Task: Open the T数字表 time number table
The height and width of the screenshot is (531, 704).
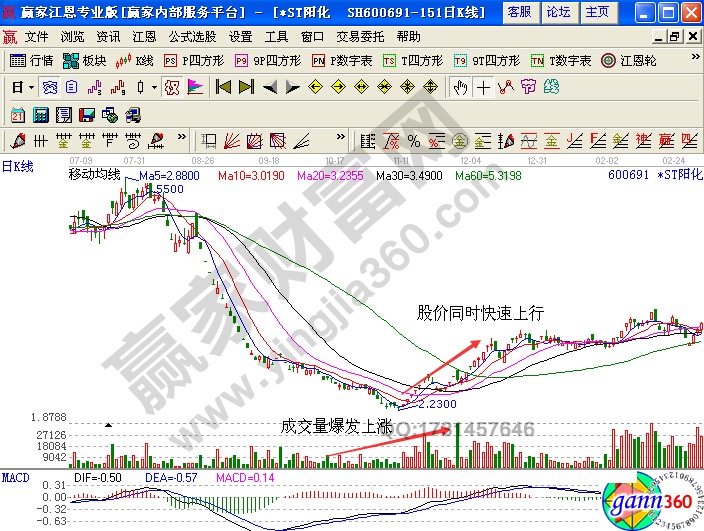Action: point(561,61)
